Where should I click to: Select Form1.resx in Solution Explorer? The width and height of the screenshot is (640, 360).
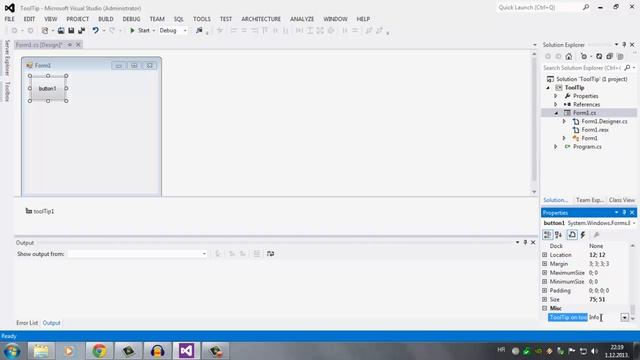[595, 130]
